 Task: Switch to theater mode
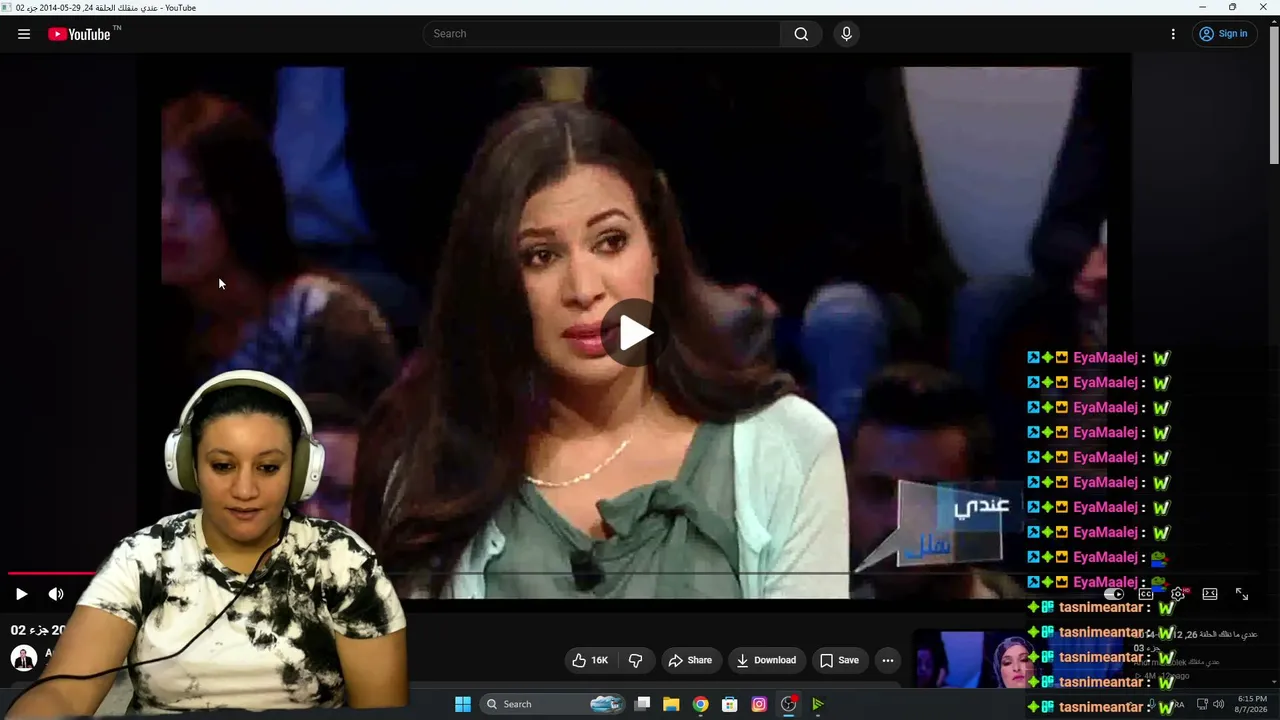click(x=1210, y=594)
